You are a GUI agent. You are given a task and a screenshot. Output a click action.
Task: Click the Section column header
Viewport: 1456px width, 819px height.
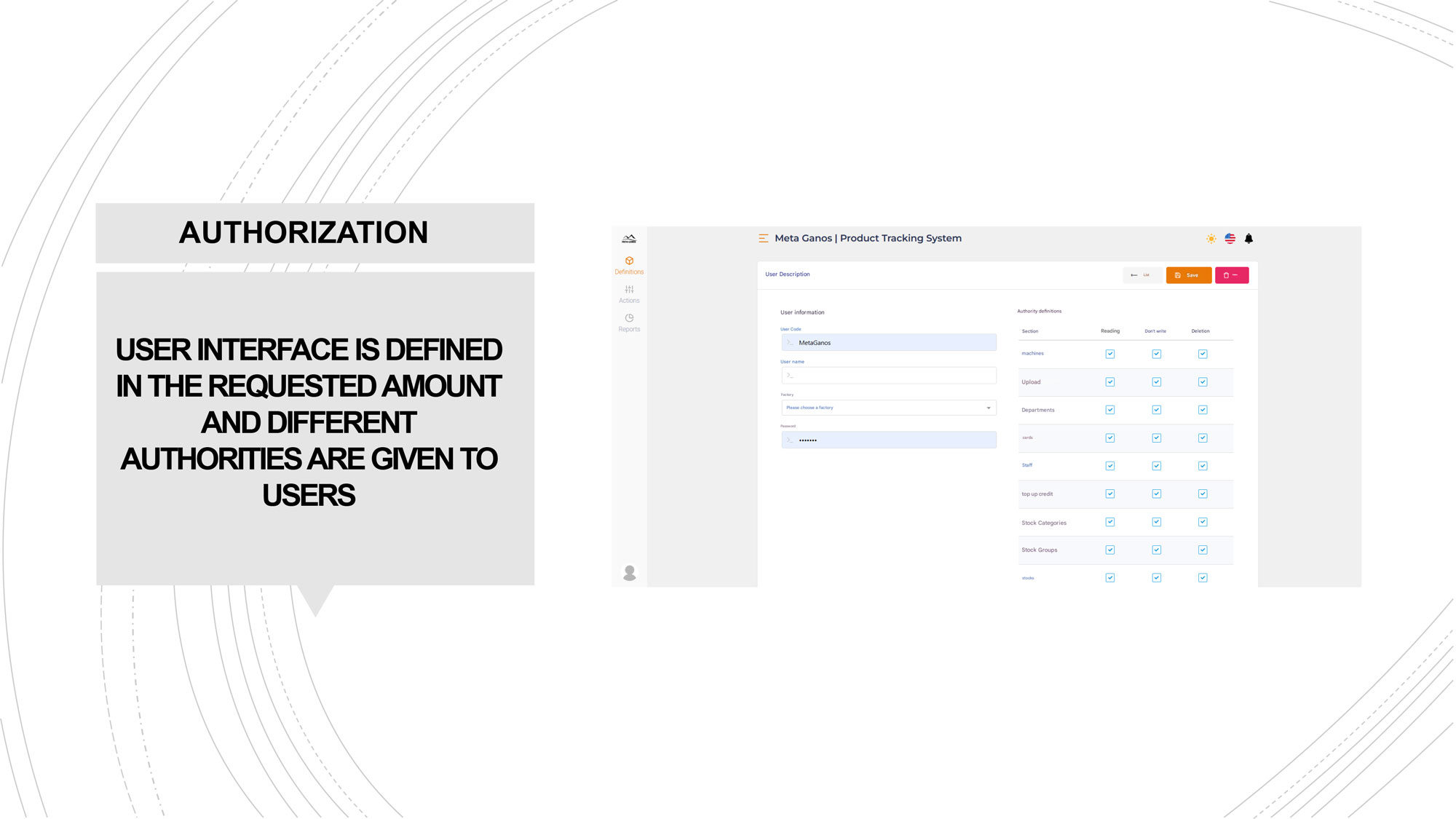pyautogui.click(x=1029, y=331)
